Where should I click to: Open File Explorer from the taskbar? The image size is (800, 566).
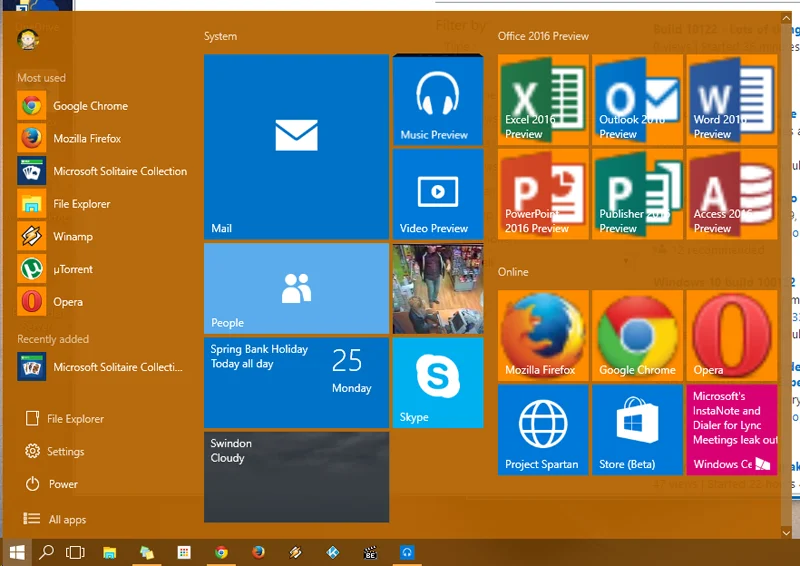pyautogui.click(x=110, y=552)
